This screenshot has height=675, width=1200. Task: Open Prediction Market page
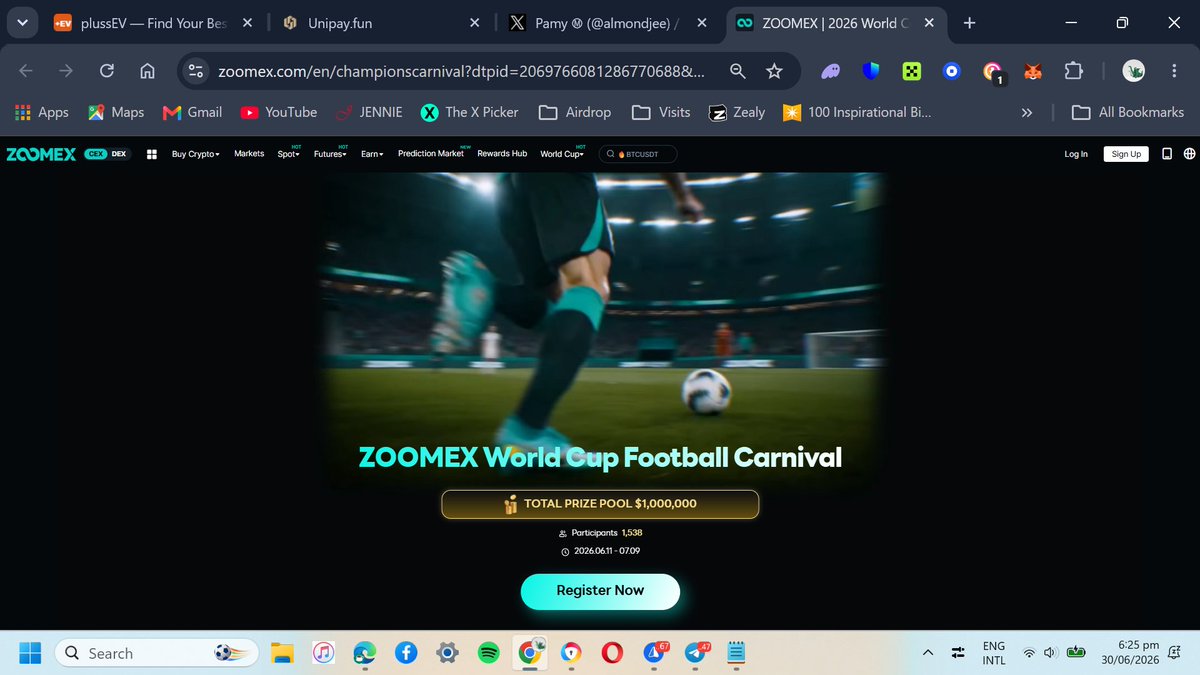[x=431, y=154]
